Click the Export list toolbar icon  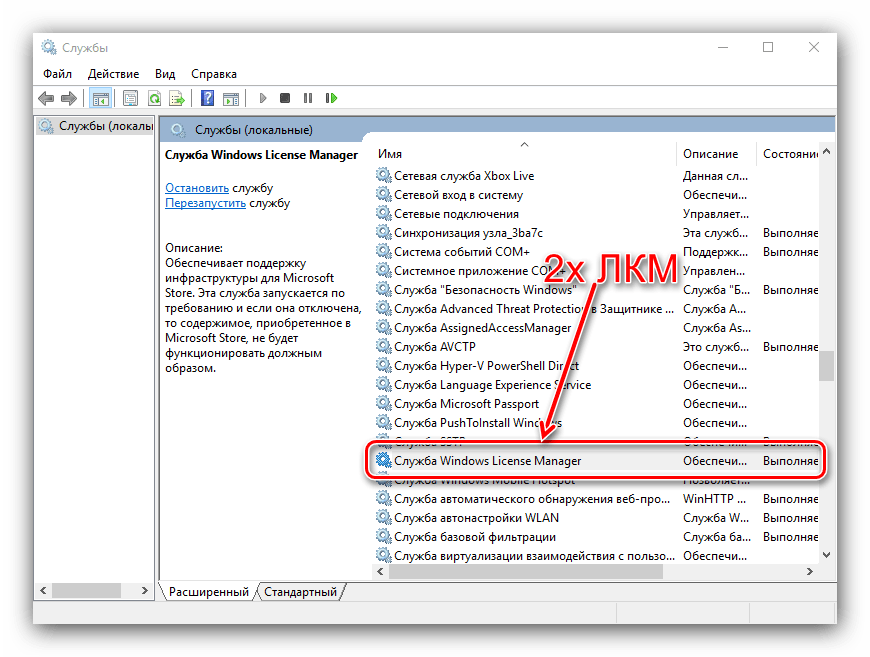pyautogui.click(x=177, y=98)
